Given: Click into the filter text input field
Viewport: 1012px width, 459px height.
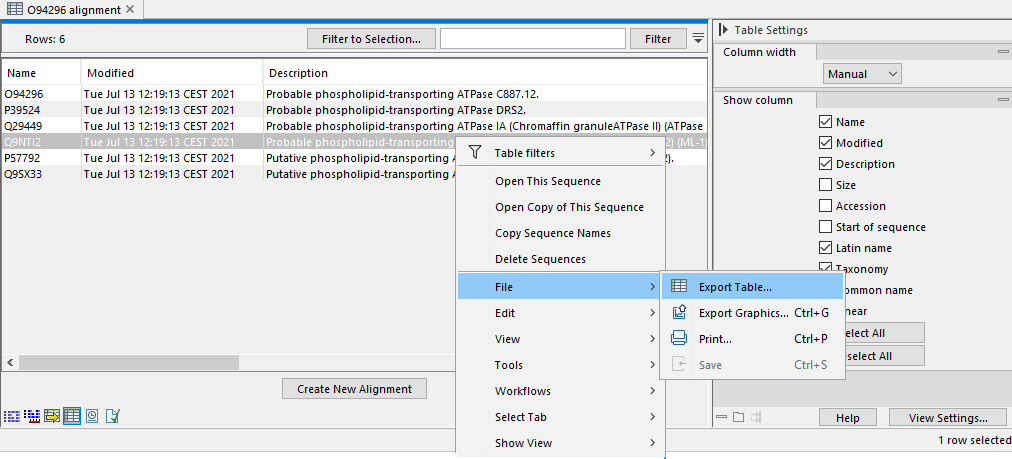Looking at the screenshot, I should tap(532, 39).
